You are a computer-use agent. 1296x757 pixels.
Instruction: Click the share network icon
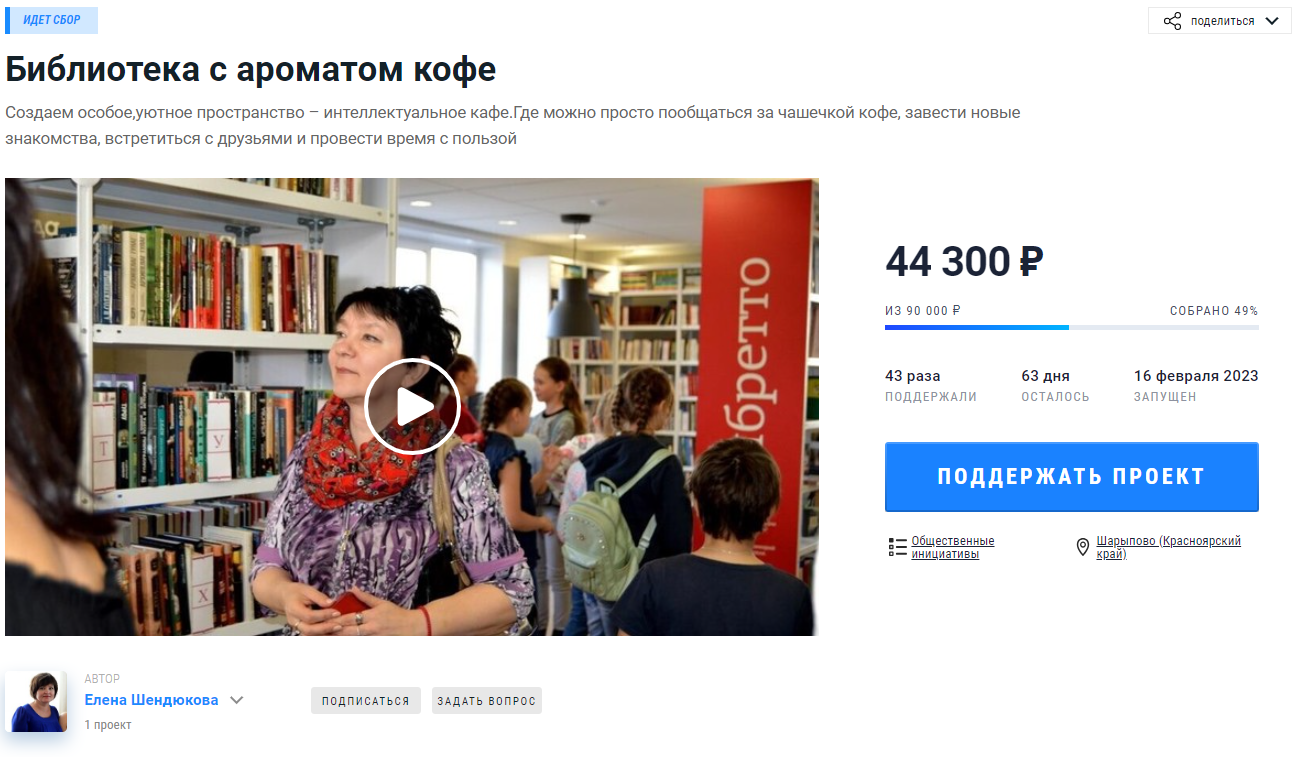(1172, 21)
